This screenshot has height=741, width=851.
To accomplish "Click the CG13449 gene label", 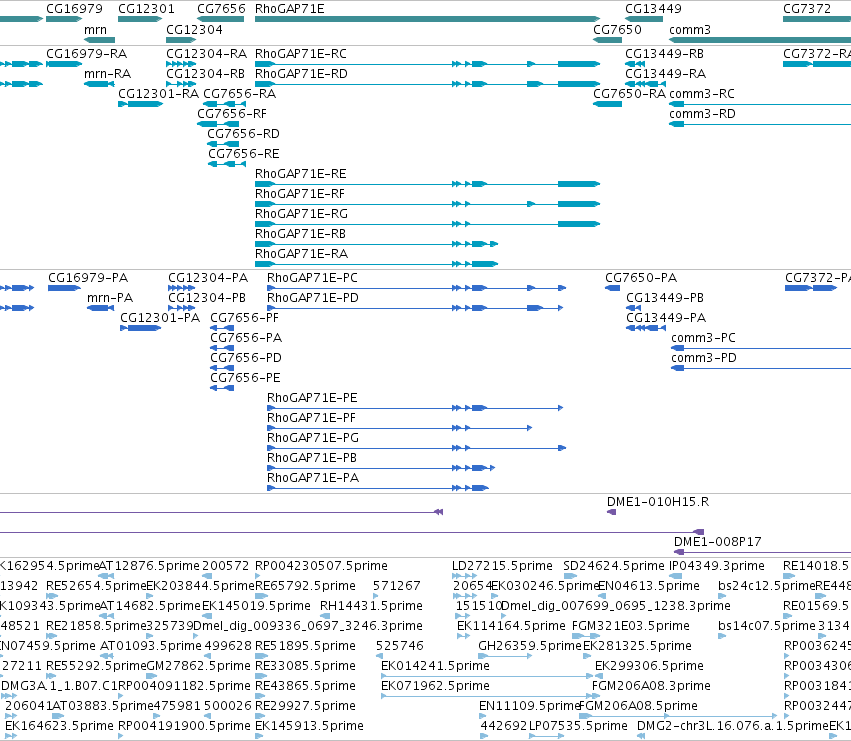I will 653,9.
